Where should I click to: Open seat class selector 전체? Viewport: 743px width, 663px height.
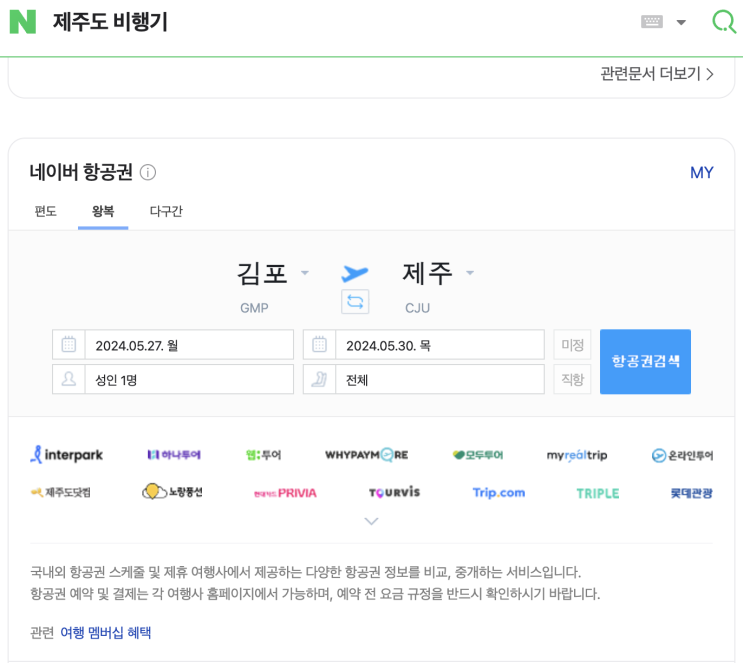tap(440, 379)
